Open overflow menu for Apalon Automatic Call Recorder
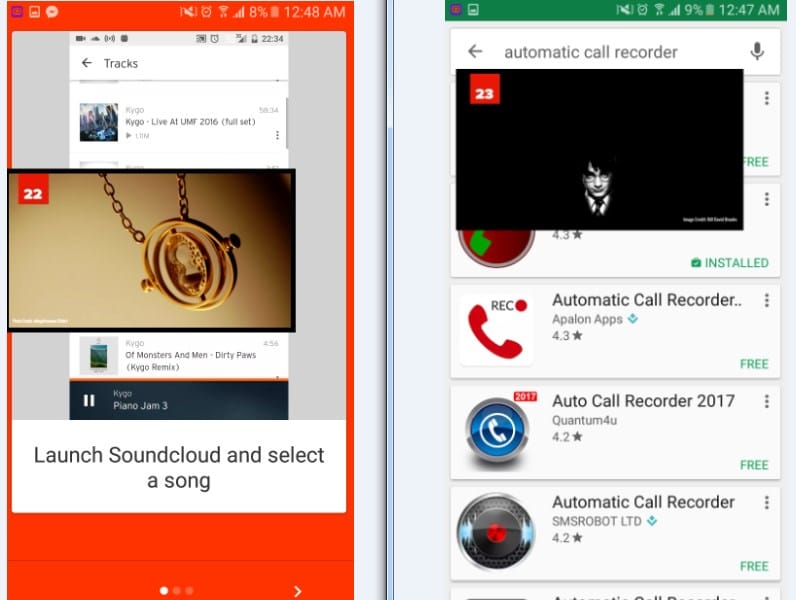This screenshot has width=796, height=600. pyautogui.click(x=766, y=300)
